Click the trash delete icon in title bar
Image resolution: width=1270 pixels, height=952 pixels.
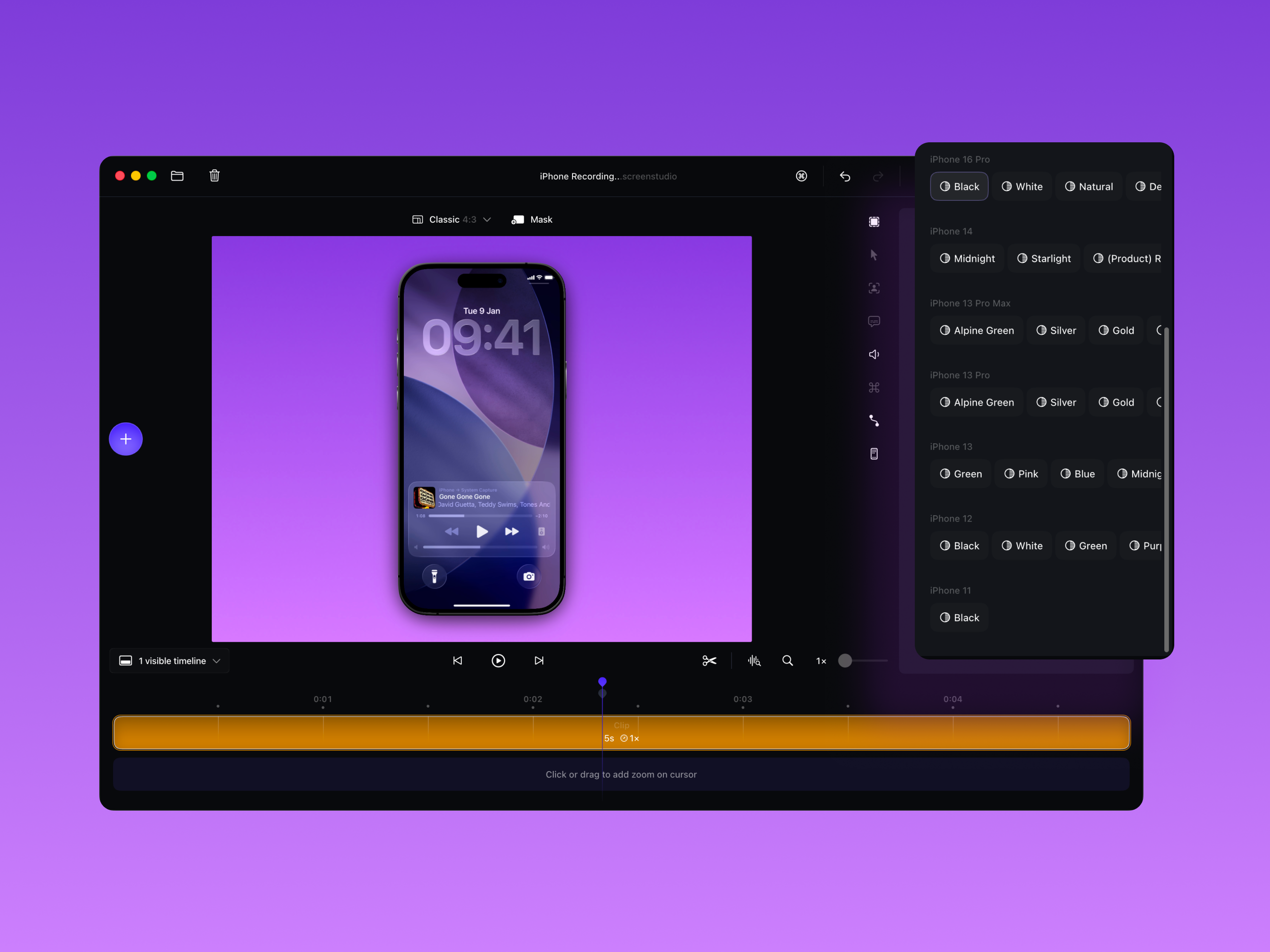(x=214, y=176)
